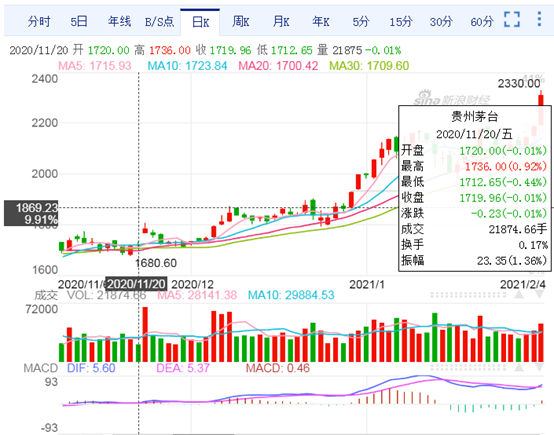This screenshot has height=435, width=554.
Task: Open the 5日 five-day chart tab
Action: tap(79, 22)
